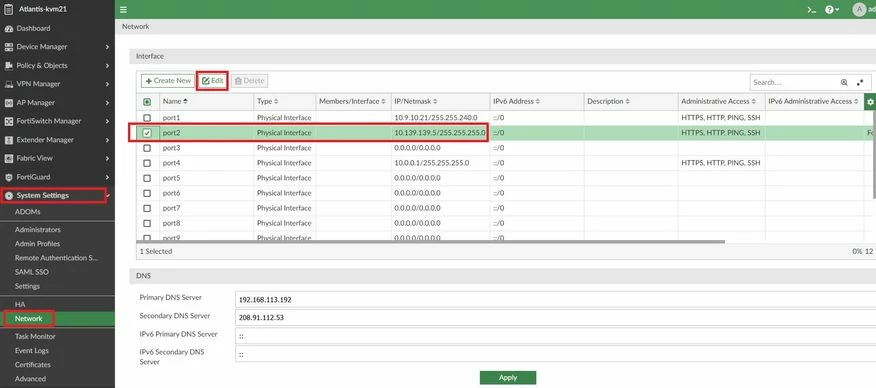Sort by IP/Netmask column arrows
The height and width of the screenshot is (388, 876).
(435, 102)
